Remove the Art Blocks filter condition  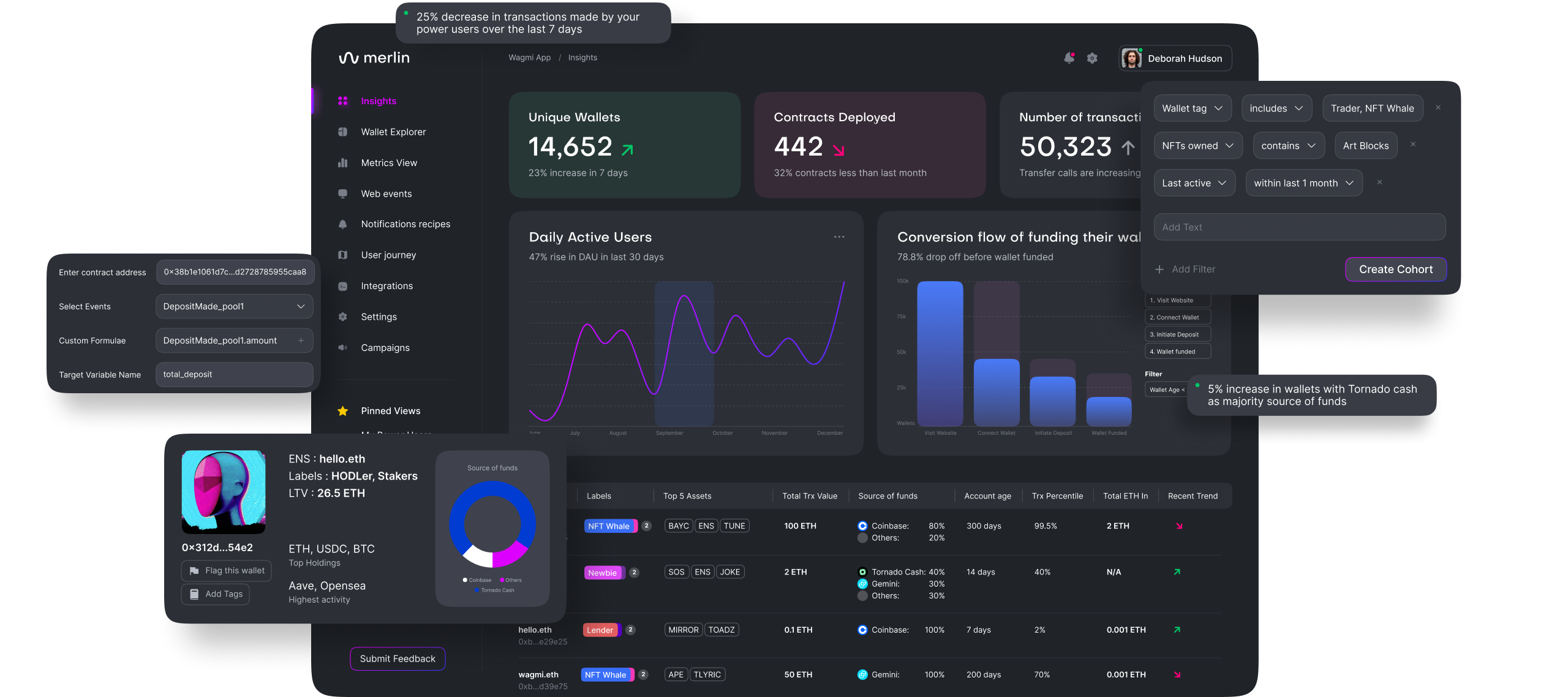(x=1412, y=144)
